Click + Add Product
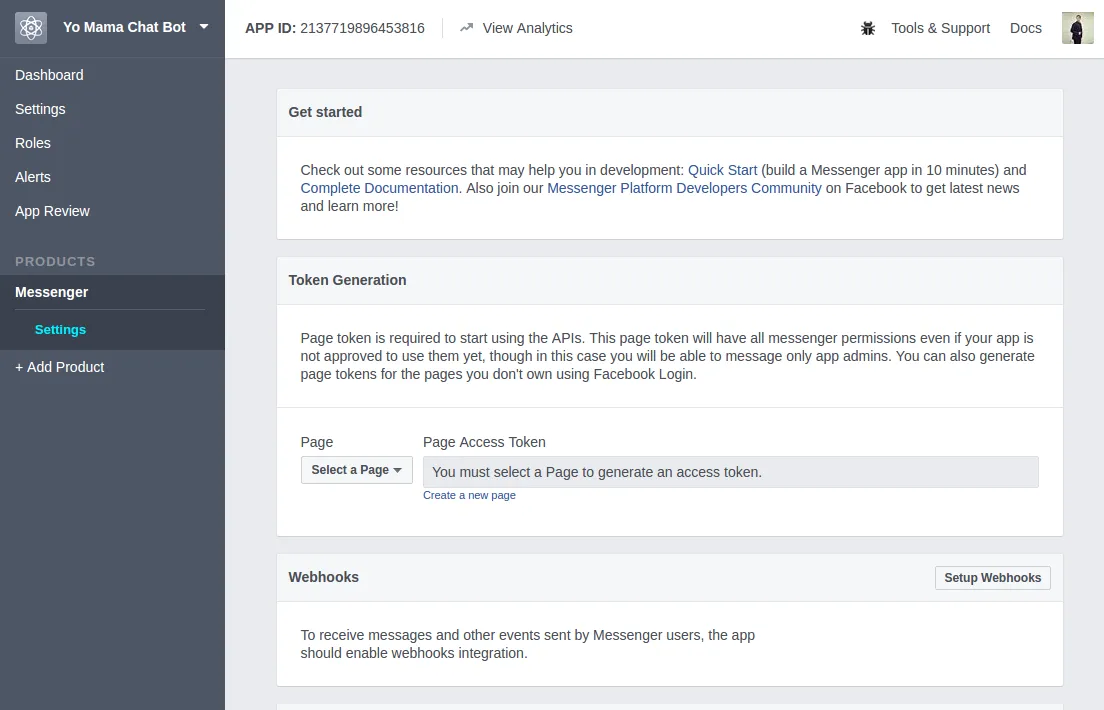The width and height of the screenshot is (1104, 710). (59, 367)
